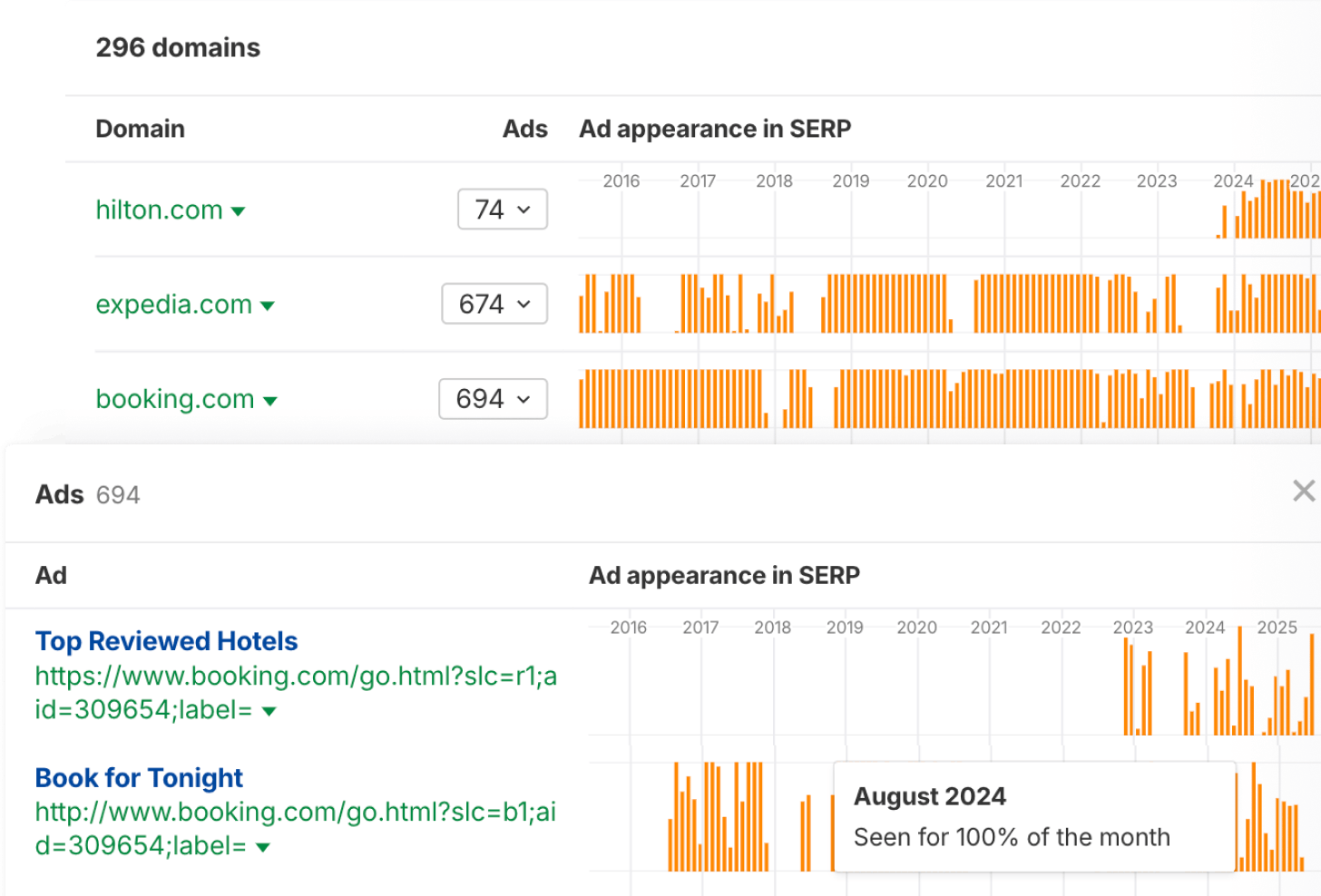Click the booking.com domain link
The width and height of the screenshot is (1321, 896).
click(174, 399)
